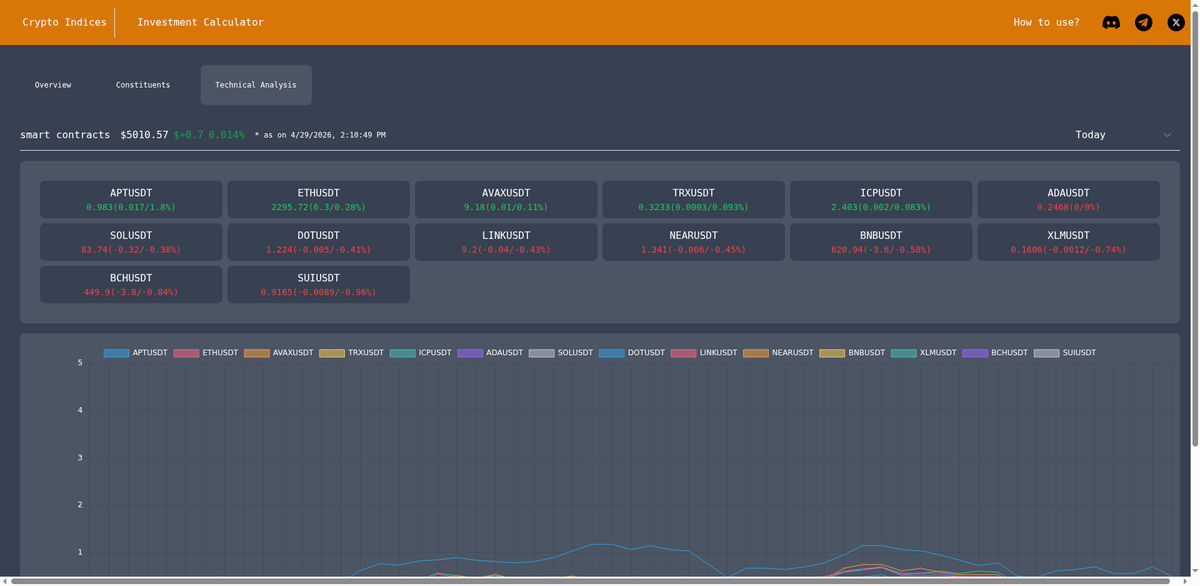The width and height of the screenshot is (1200, 586).
Task: Open the Constituents tab
Action: pos(142,84)
